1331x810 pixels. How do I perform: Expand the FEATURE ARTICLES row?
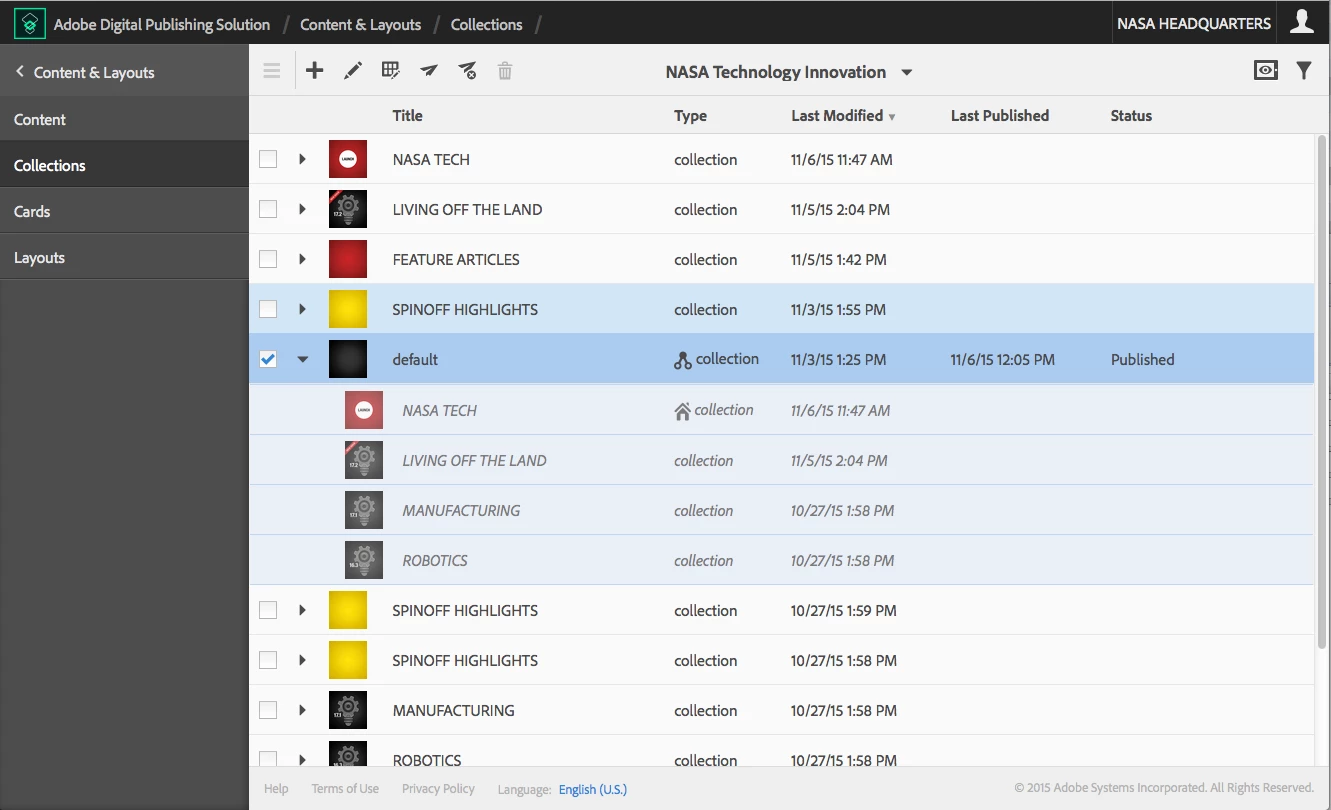point(302,259)
